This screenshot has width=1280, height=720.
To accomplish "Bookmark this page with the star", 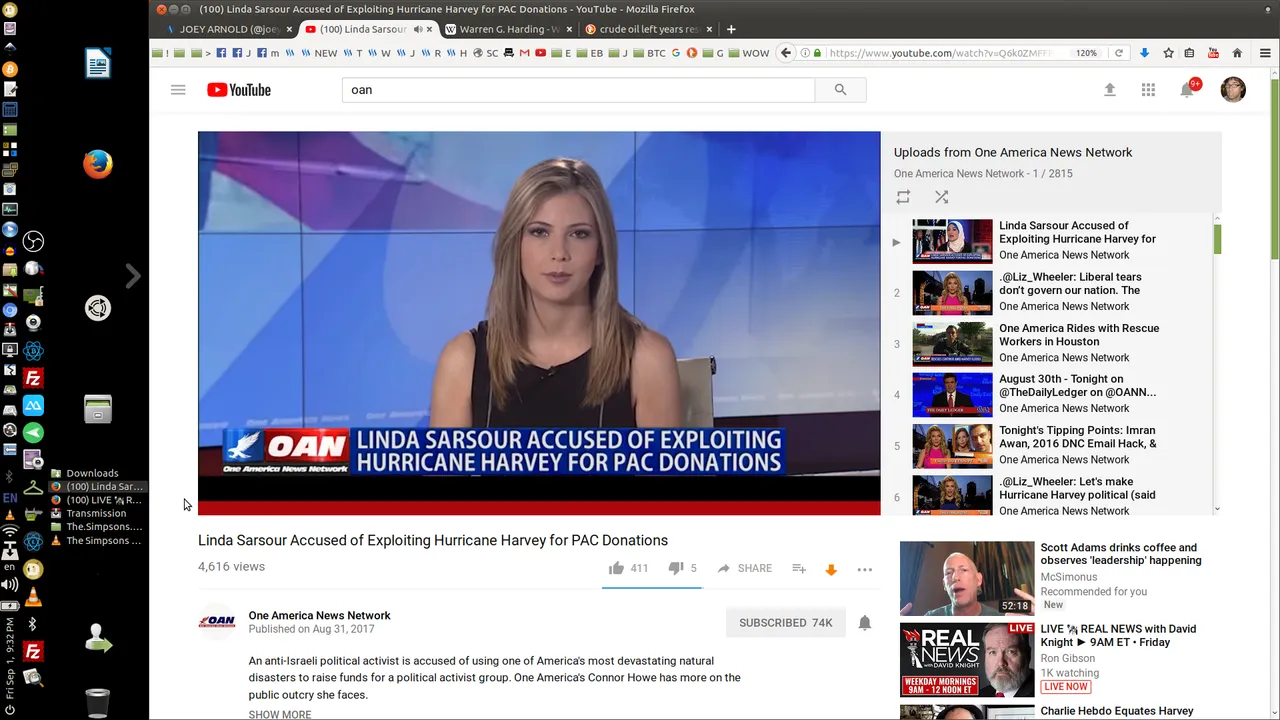I will pos(1167,53).
